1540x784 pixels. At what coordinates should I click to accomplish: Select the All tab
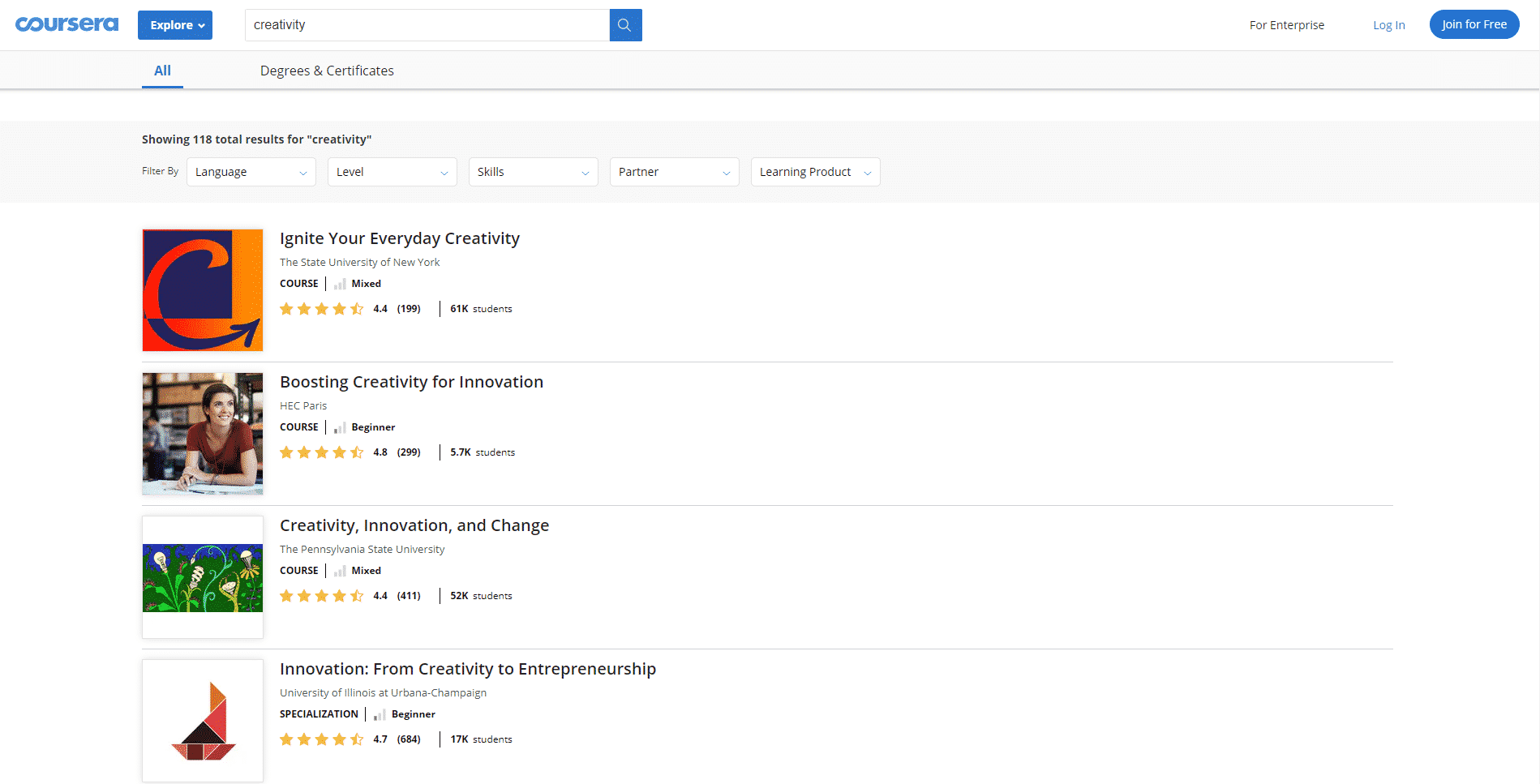162,71
